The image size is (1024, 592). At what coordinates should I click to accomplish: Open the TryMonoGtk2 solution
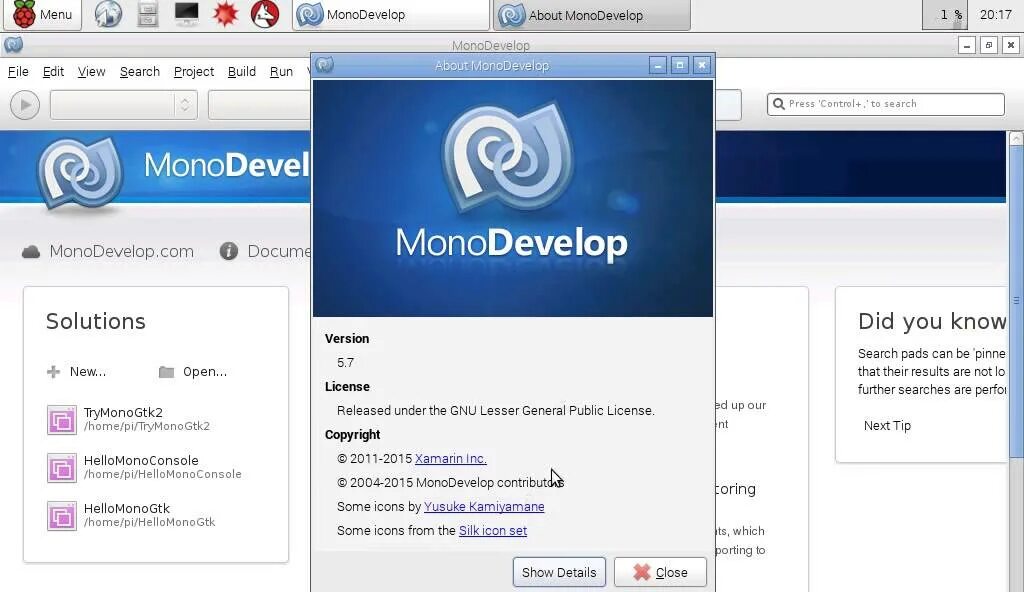(146, 419)
